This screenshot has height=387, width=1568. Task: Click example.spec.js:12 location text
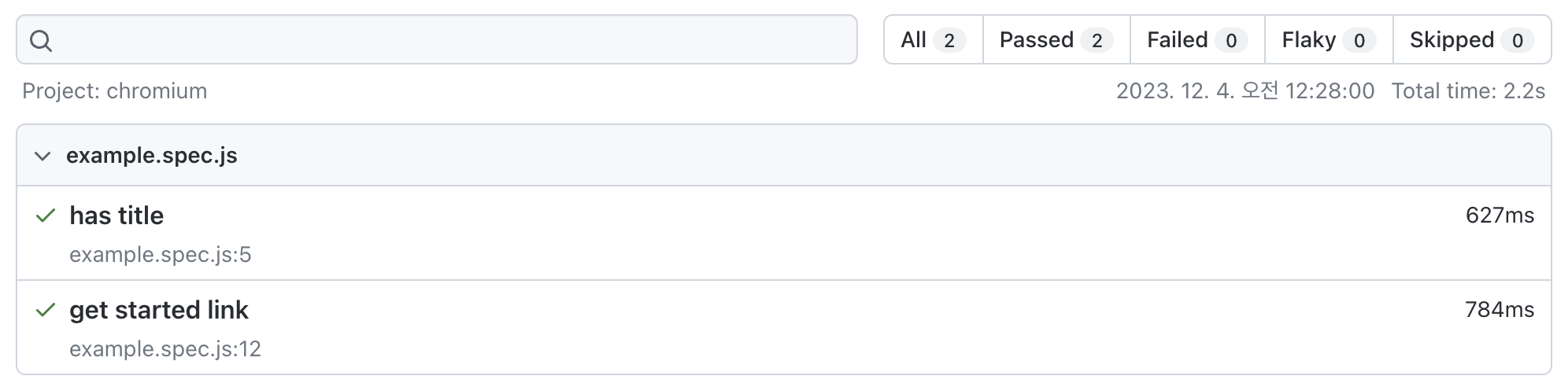[165, 349]
